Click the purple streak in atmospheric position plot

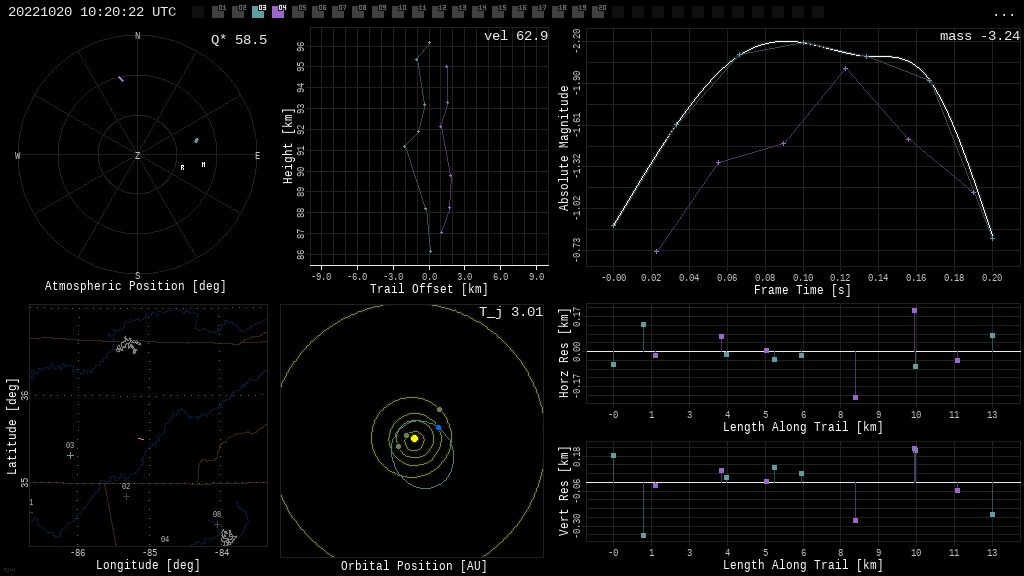click(121, 79)
